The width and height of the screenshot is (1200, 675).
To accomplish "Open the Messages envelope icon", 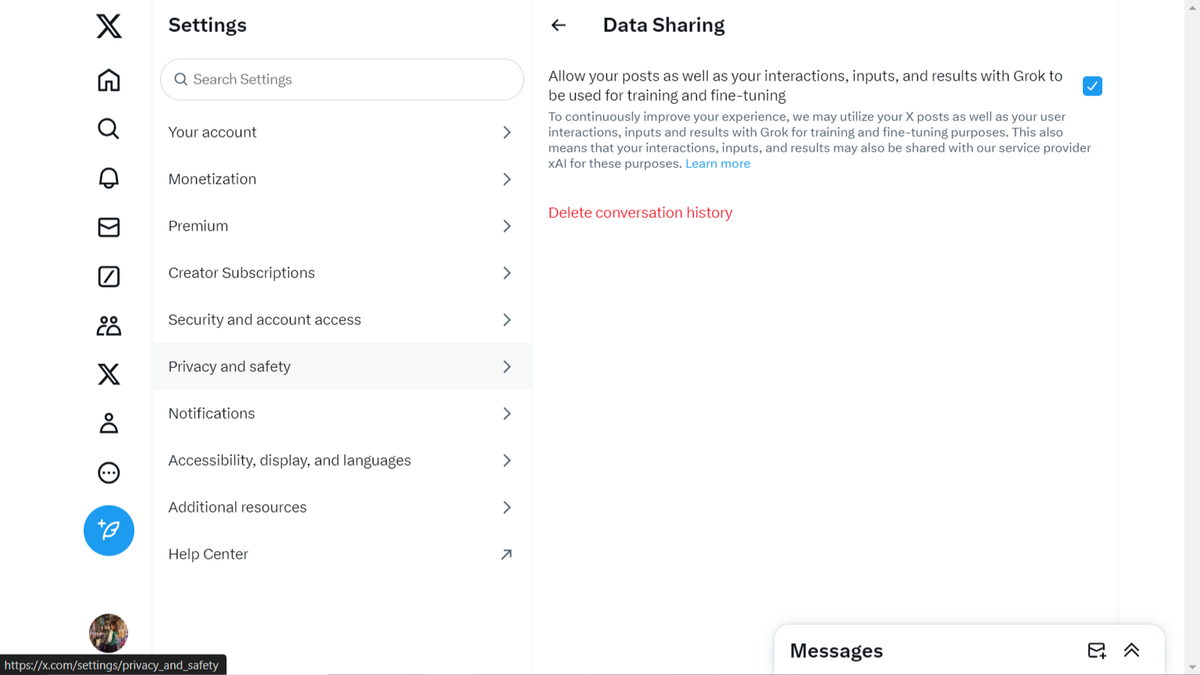I will click(x=108, y=227).
